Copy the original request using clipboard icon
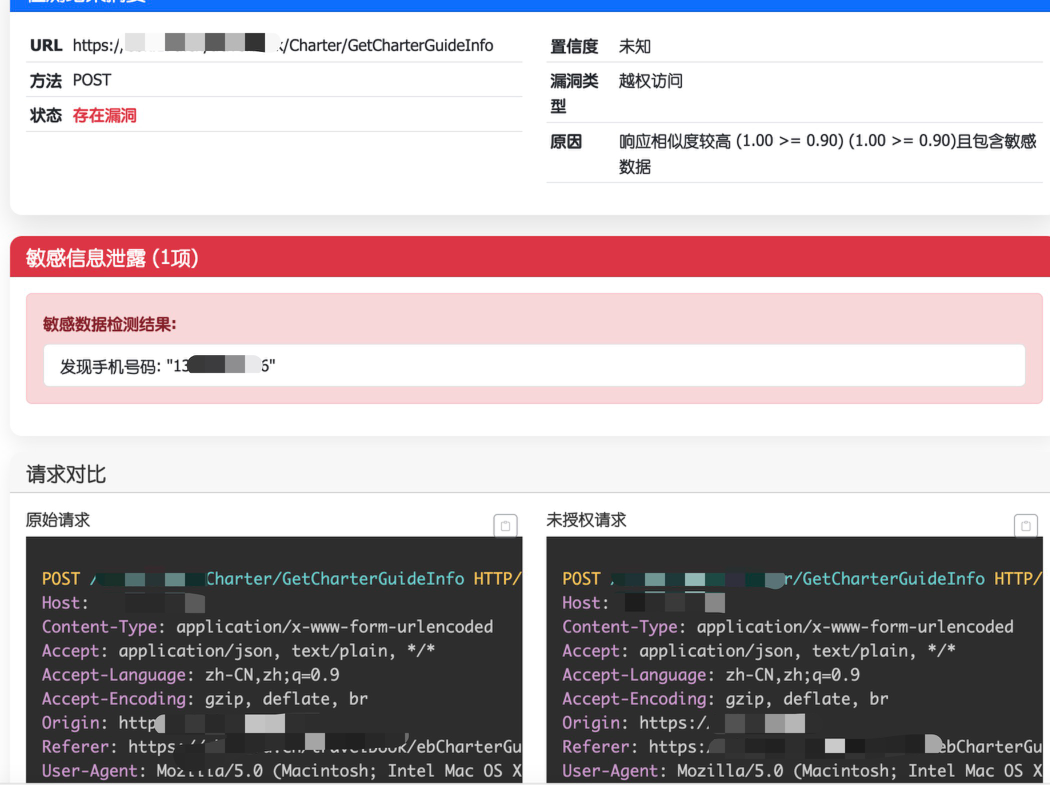 click(x=505, y=526)
